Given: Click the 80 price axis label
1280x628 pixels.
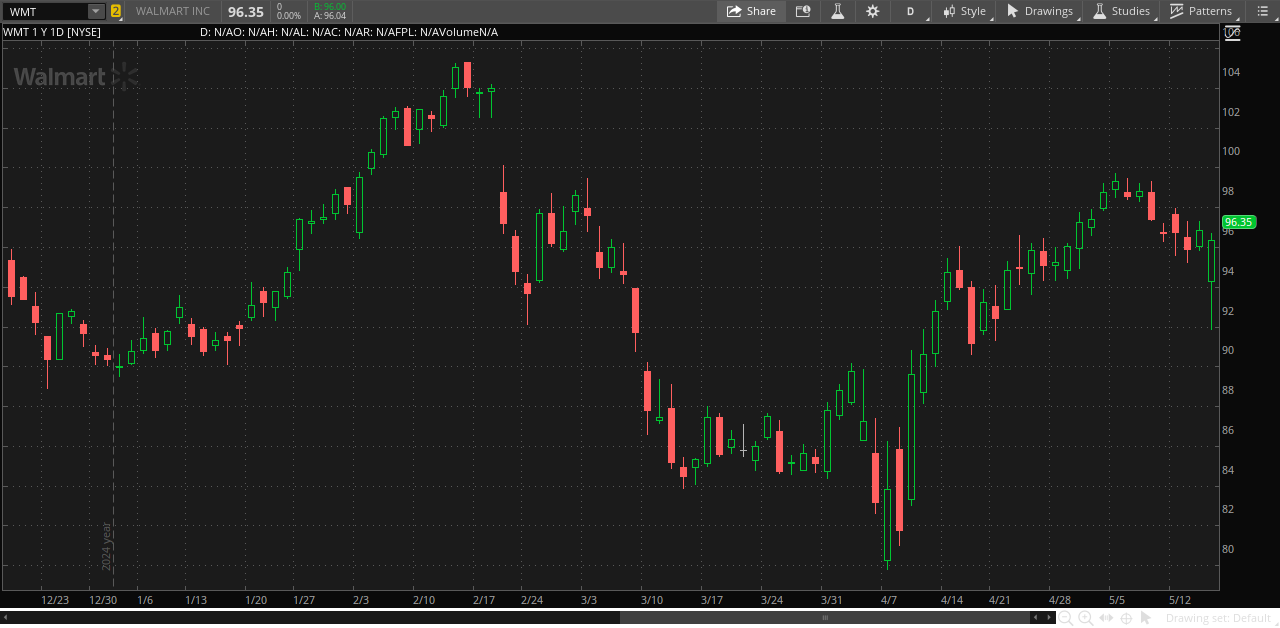Looking at the screenshot, I should coord(1228,549).
